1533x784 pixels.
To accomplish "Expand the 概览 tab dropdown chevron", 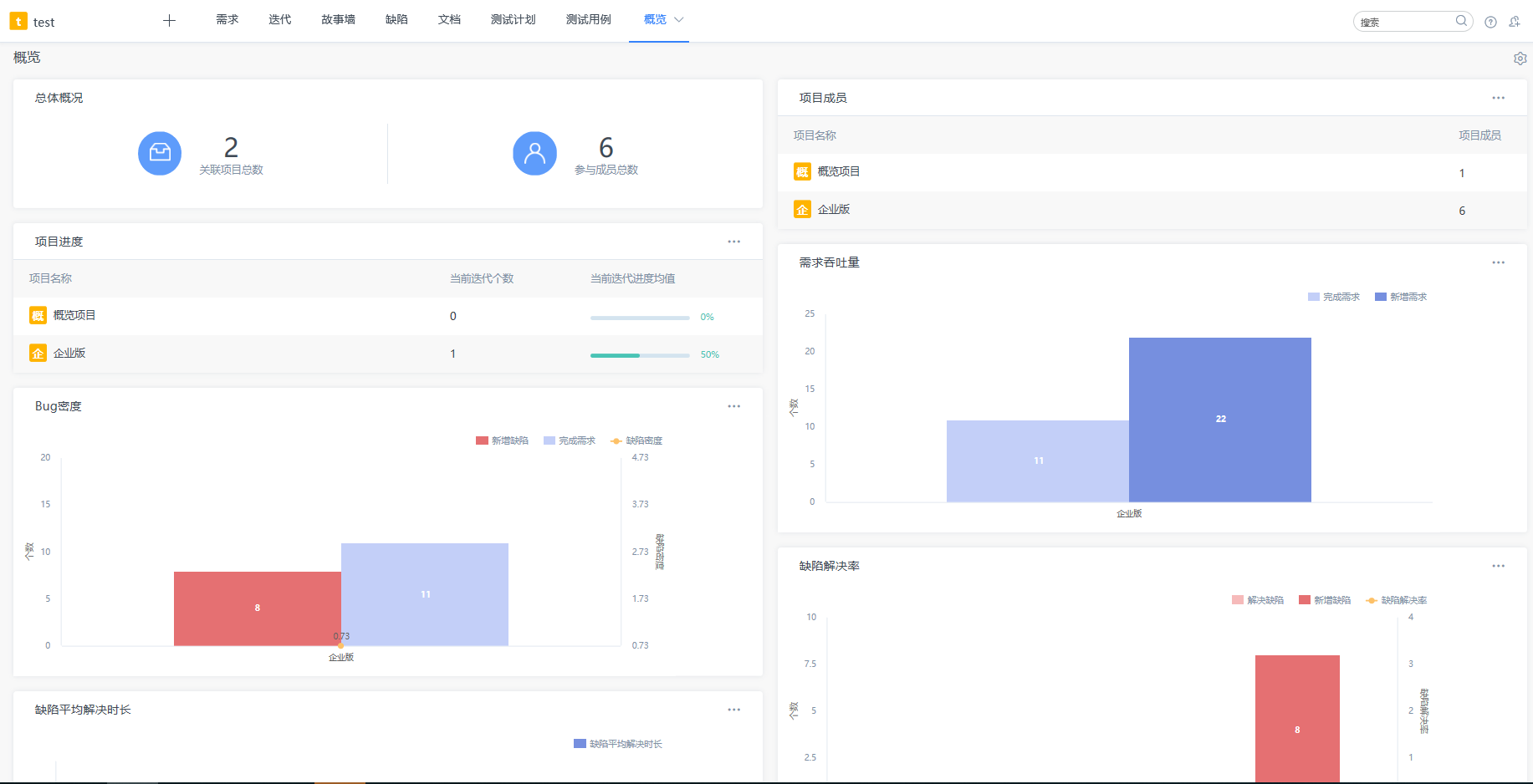I will pyautogui.click(x=679, y=19).
